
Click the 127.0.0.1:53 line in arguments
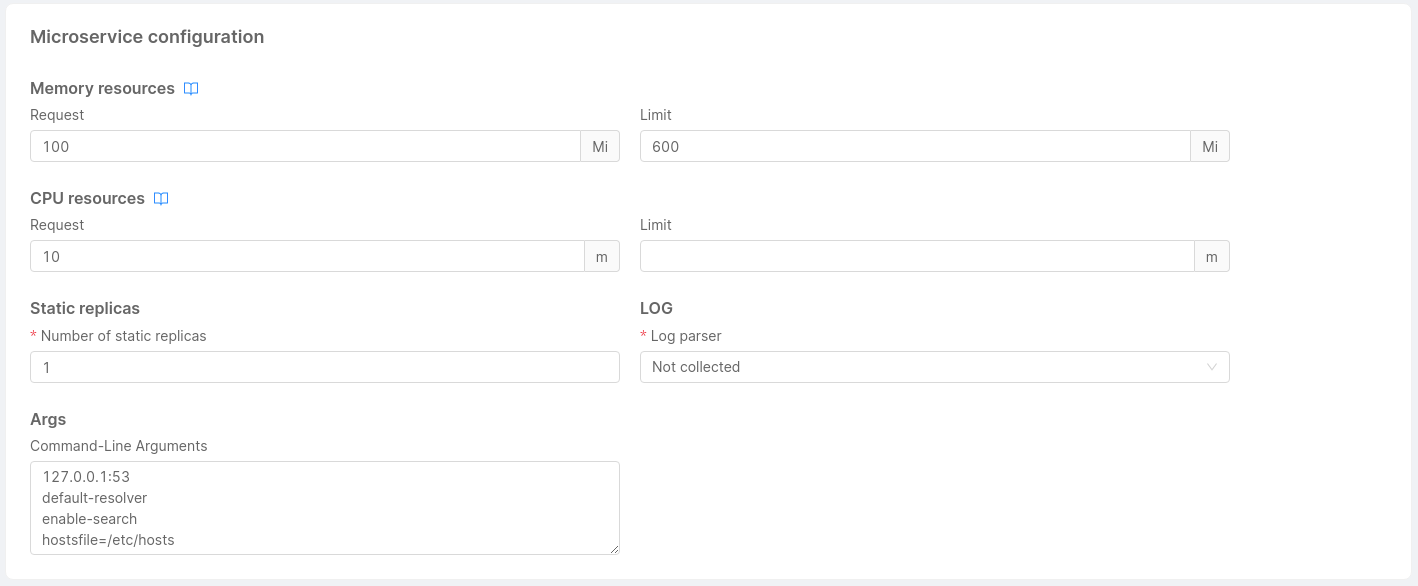tap(86, 477)
